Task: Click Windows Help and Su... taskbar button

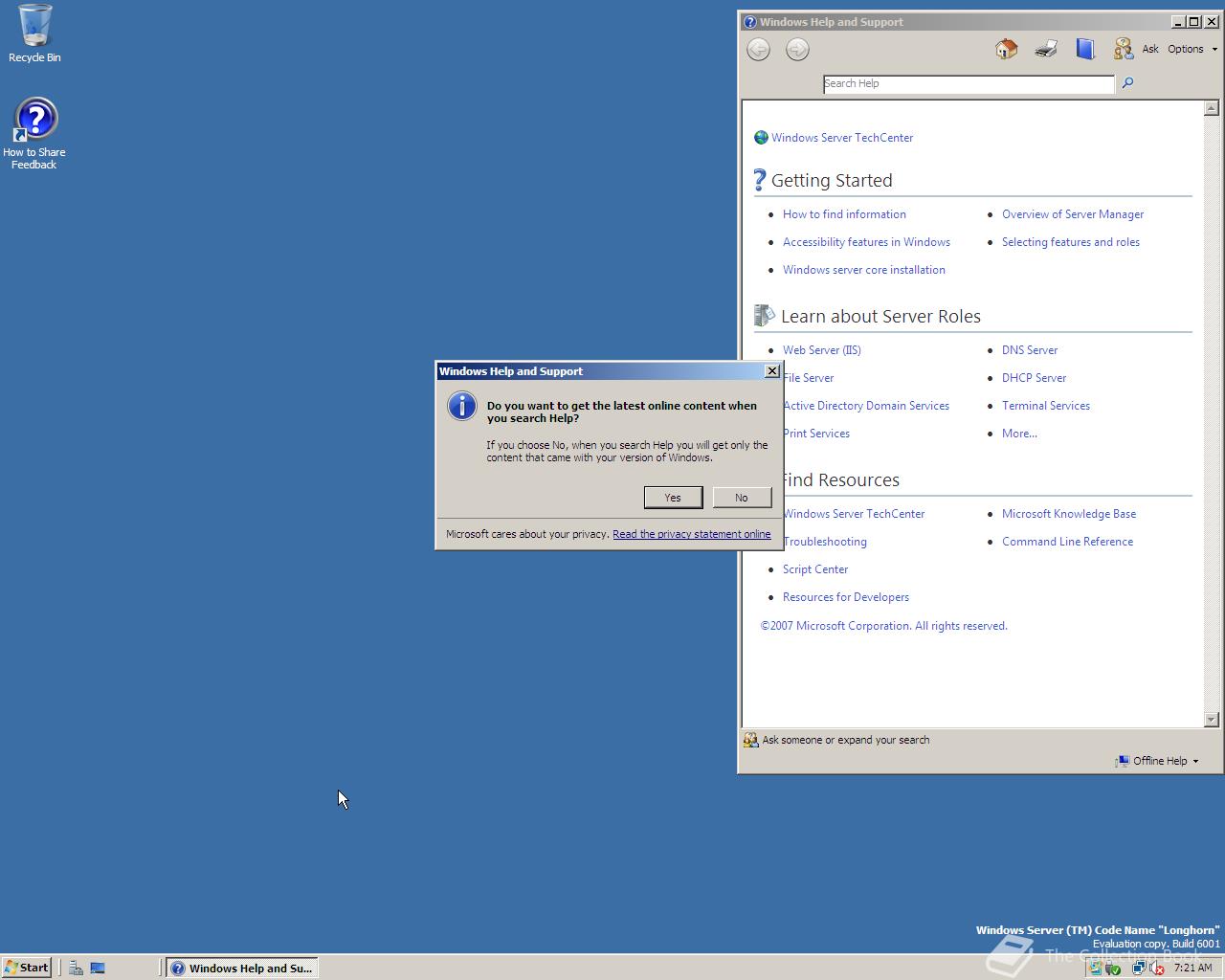Action: click(242, 968)
